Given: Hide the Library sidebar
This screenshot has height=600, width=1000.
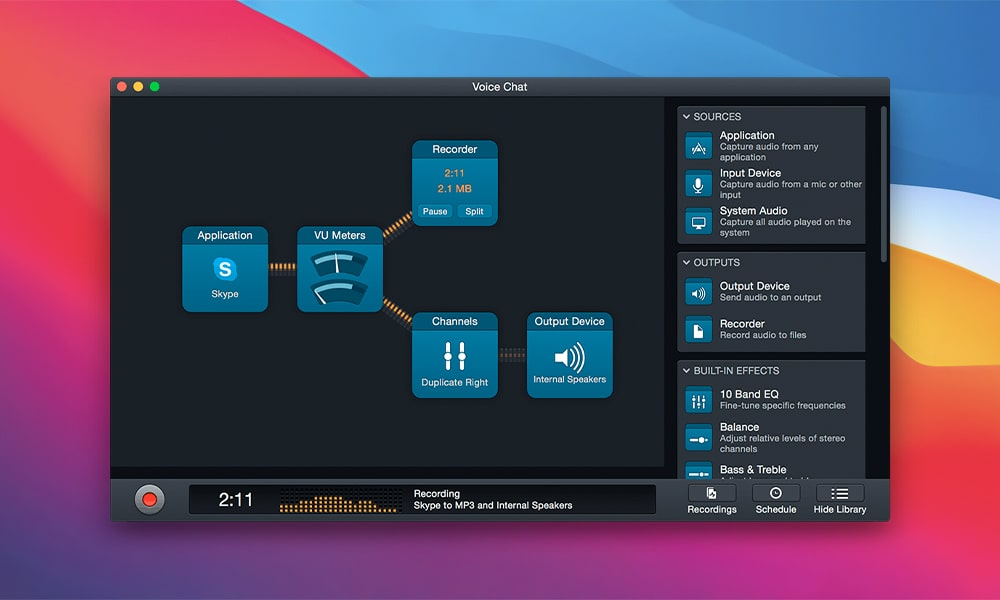Looking at the screenshot, I should (x=839, y=497).
